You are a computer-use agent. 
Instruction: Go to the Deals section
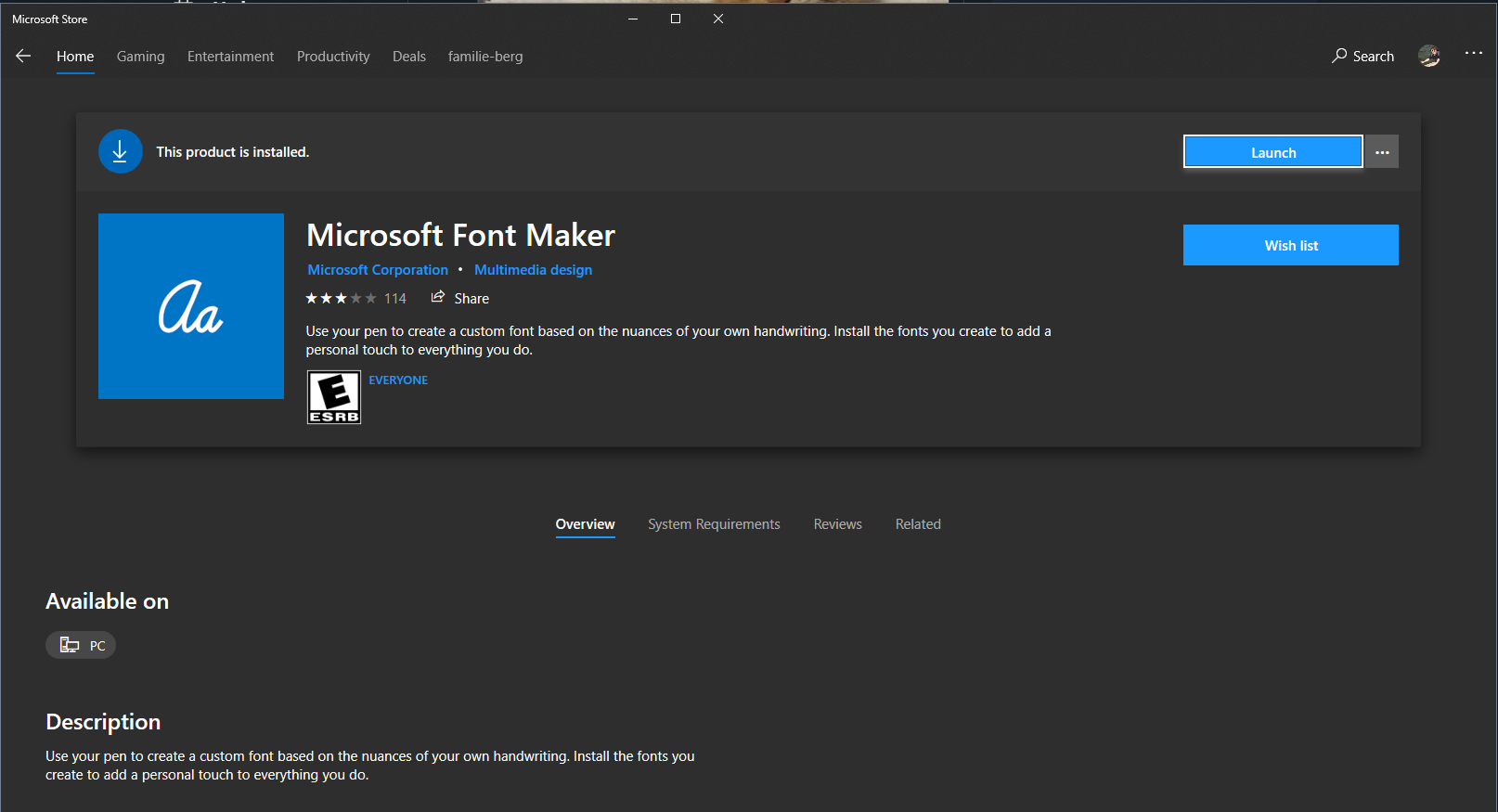[x=408, y=57]
